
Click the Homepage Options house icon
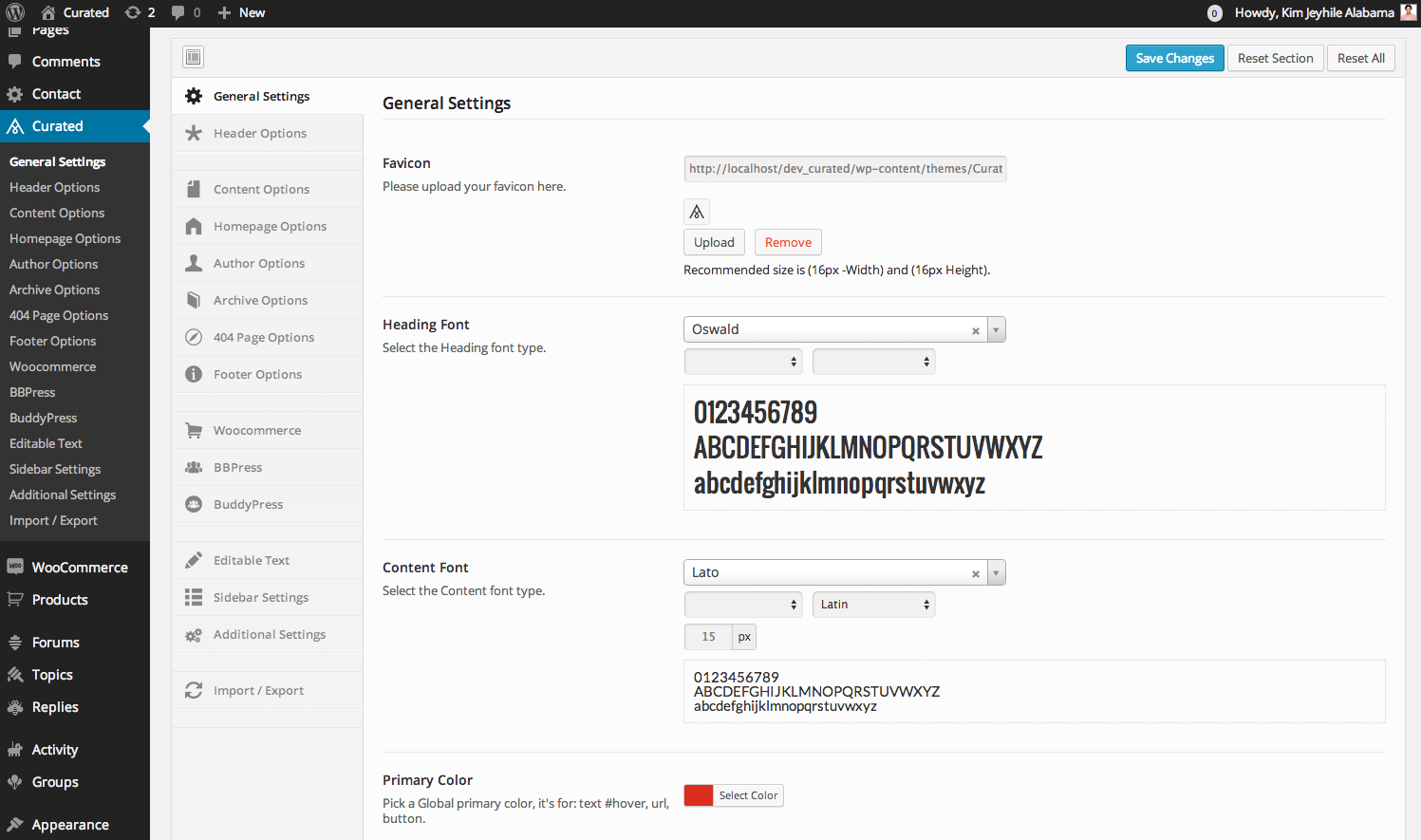(x=194, y=226)
